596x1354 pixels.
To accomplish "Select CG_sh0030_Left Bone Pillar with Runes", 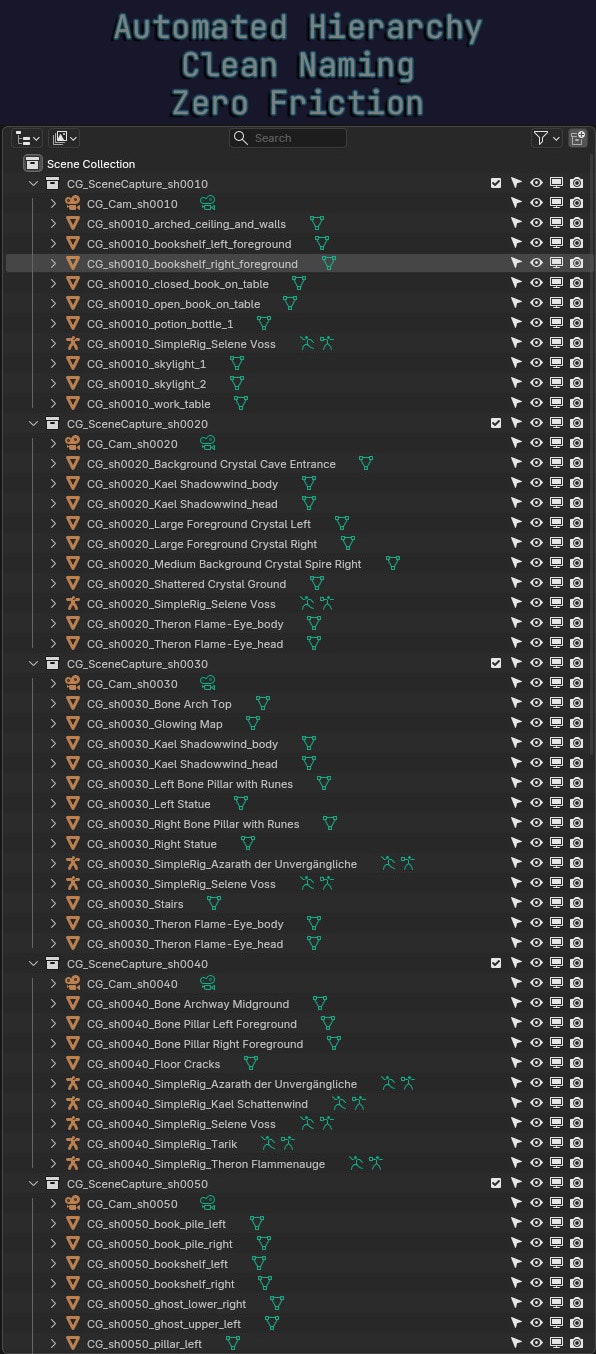I will pyautogui.click(x=190, y=784).
